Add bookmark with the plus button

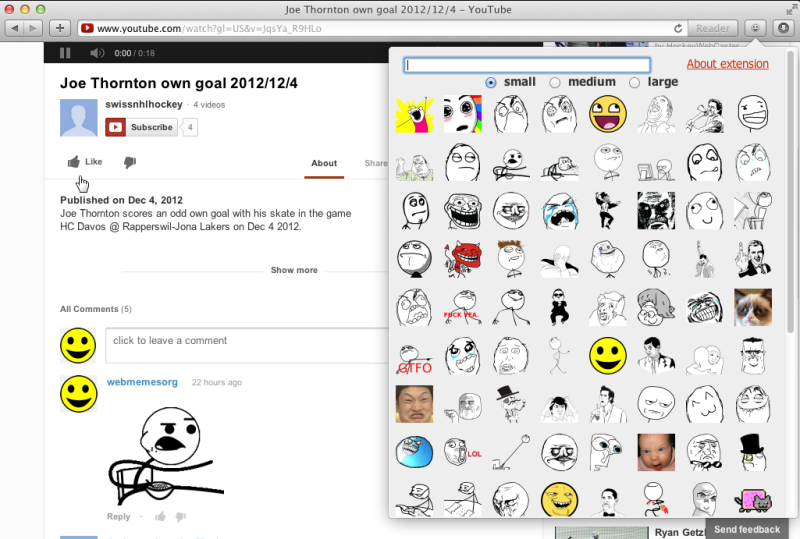(60, 28)
